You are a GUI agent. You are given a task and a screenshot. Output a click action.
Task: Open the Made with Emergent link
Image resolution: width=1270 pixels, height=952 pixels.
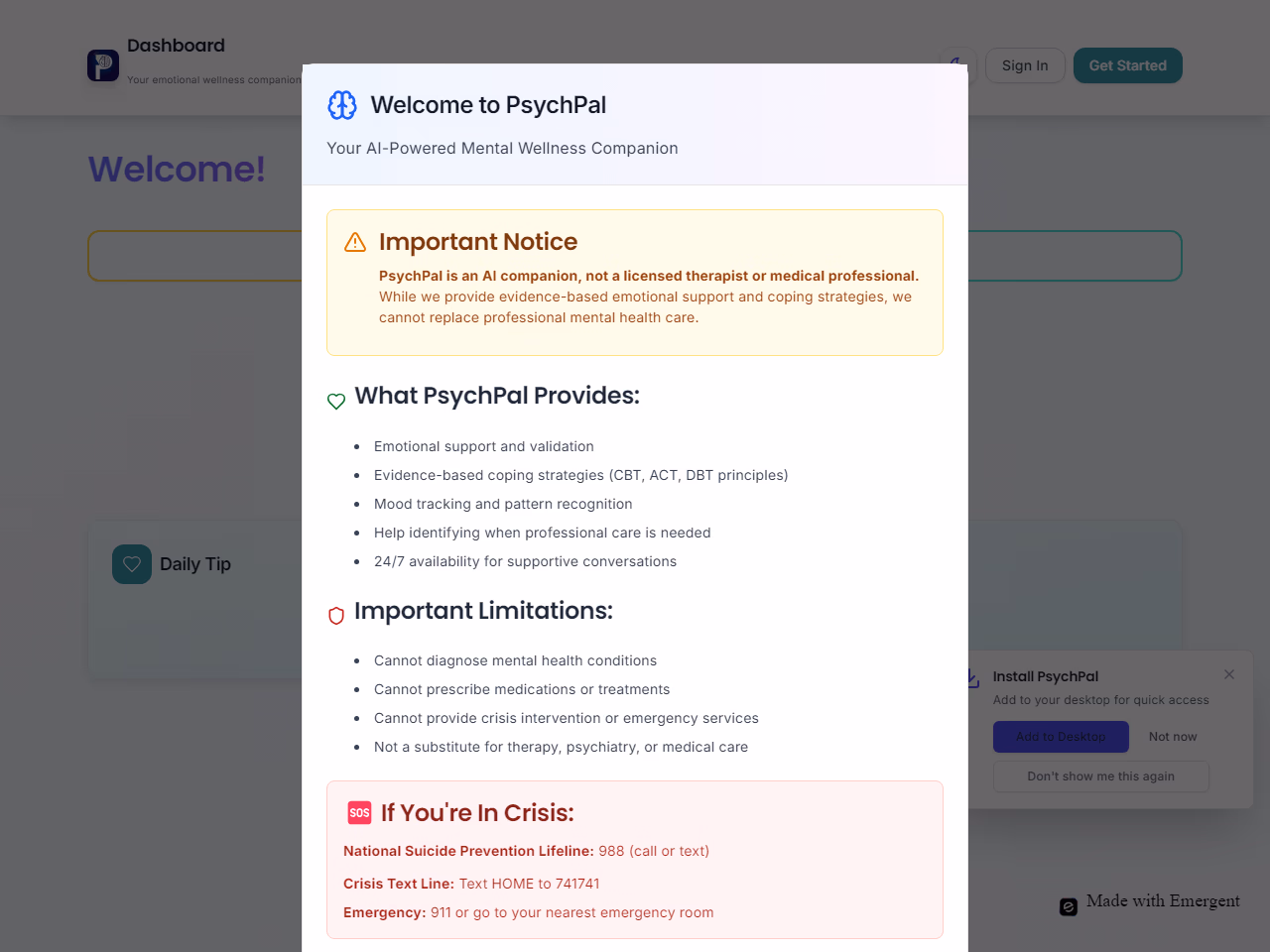point(1162,901)
